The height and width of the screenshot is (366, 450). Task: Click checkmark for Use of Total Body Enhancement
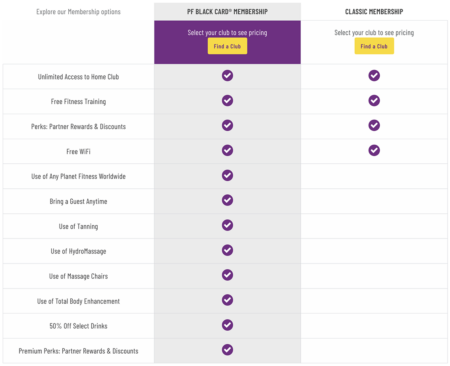click(227, 300)
